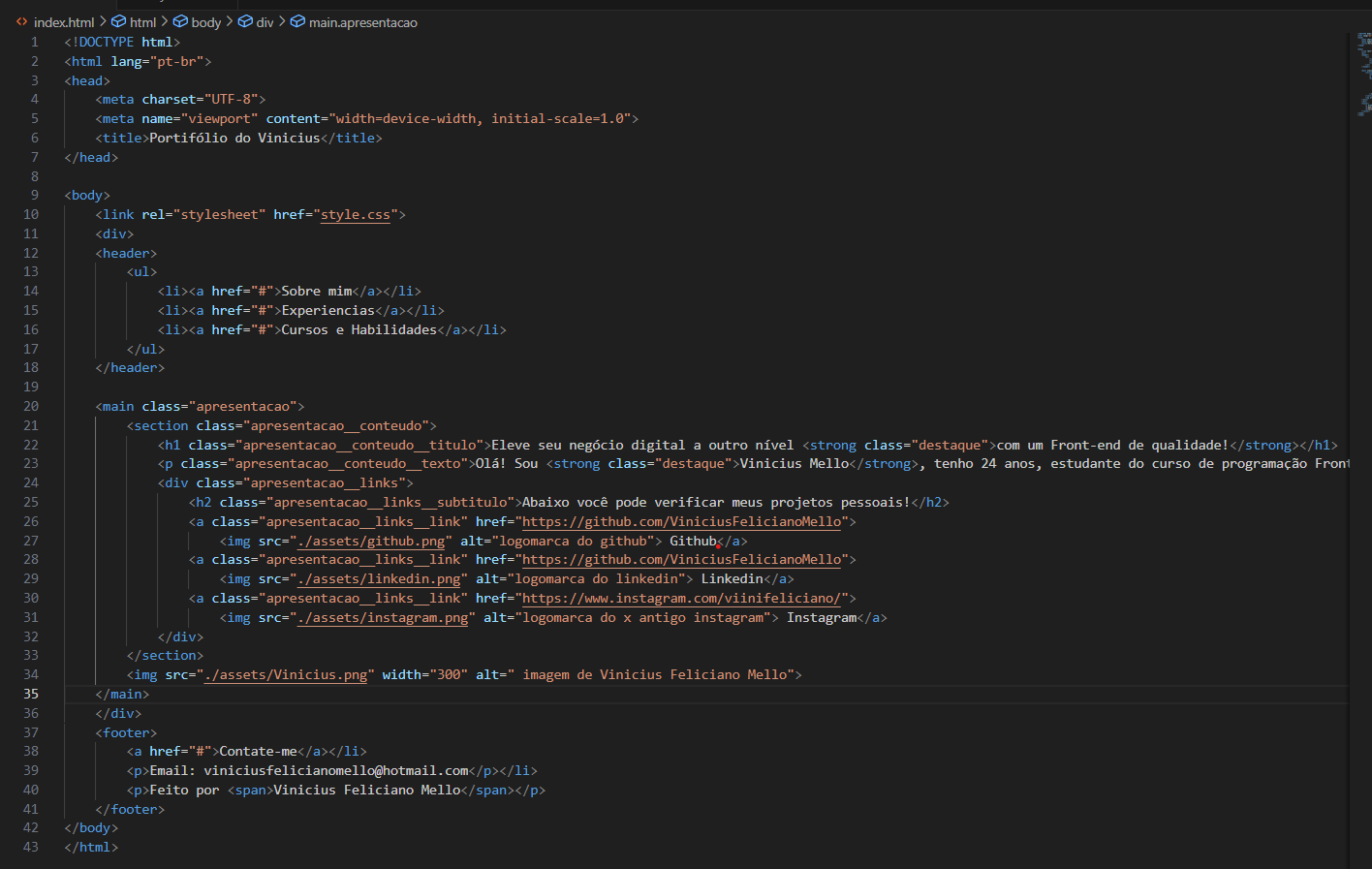Click the cube symbol icon before html breadcrumb
The image size is (1372, 869).
(x=118, y=21)
